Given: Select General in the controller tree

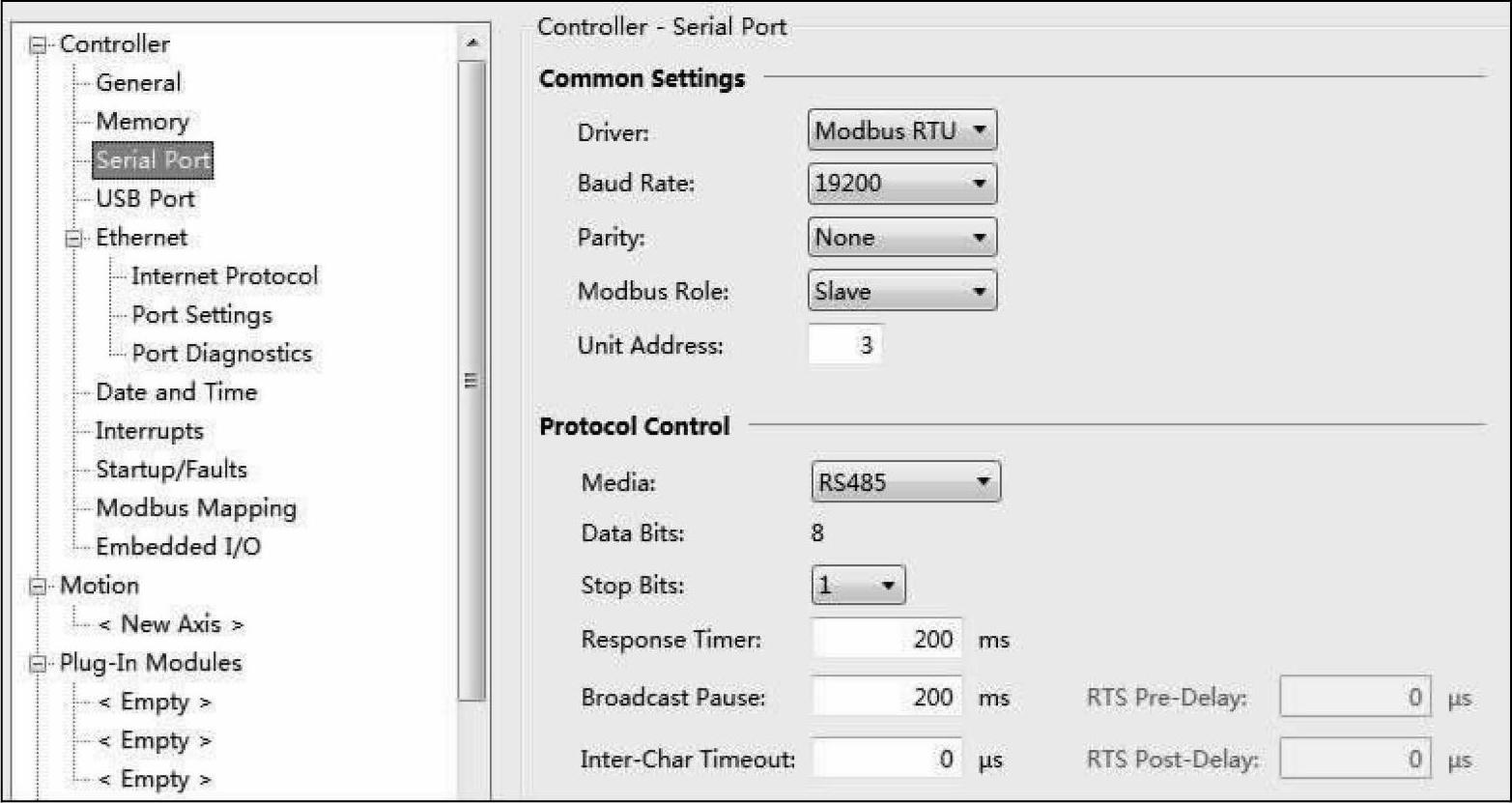Looking at the screenshot, I should (138, 83).
